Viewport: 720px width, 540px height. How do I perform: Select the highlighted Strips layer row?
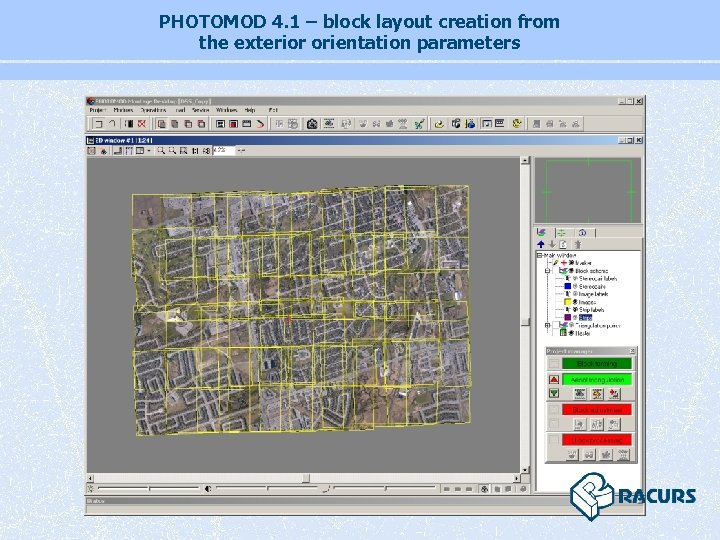tap(585, 317)
